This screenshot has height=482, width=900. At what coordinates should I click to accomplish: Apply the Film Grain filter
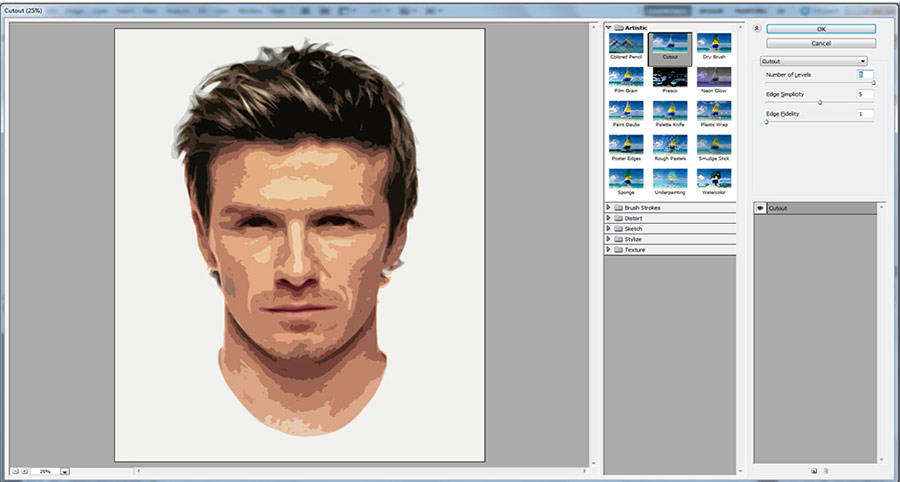[x=626, y=78]
